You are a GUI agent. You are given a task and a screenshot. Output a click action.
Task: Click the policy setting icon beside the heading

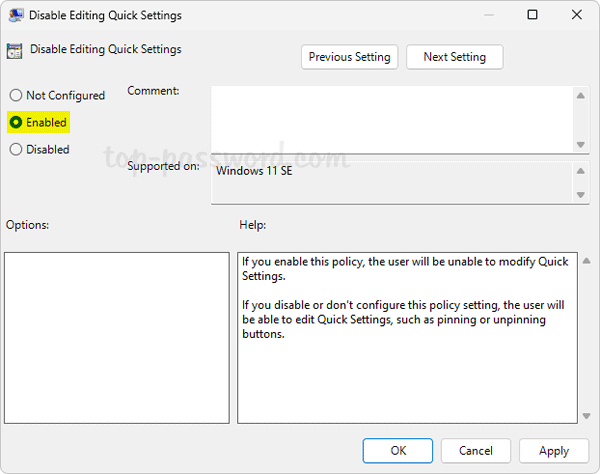pyautogui.click(x=15, y=50)
